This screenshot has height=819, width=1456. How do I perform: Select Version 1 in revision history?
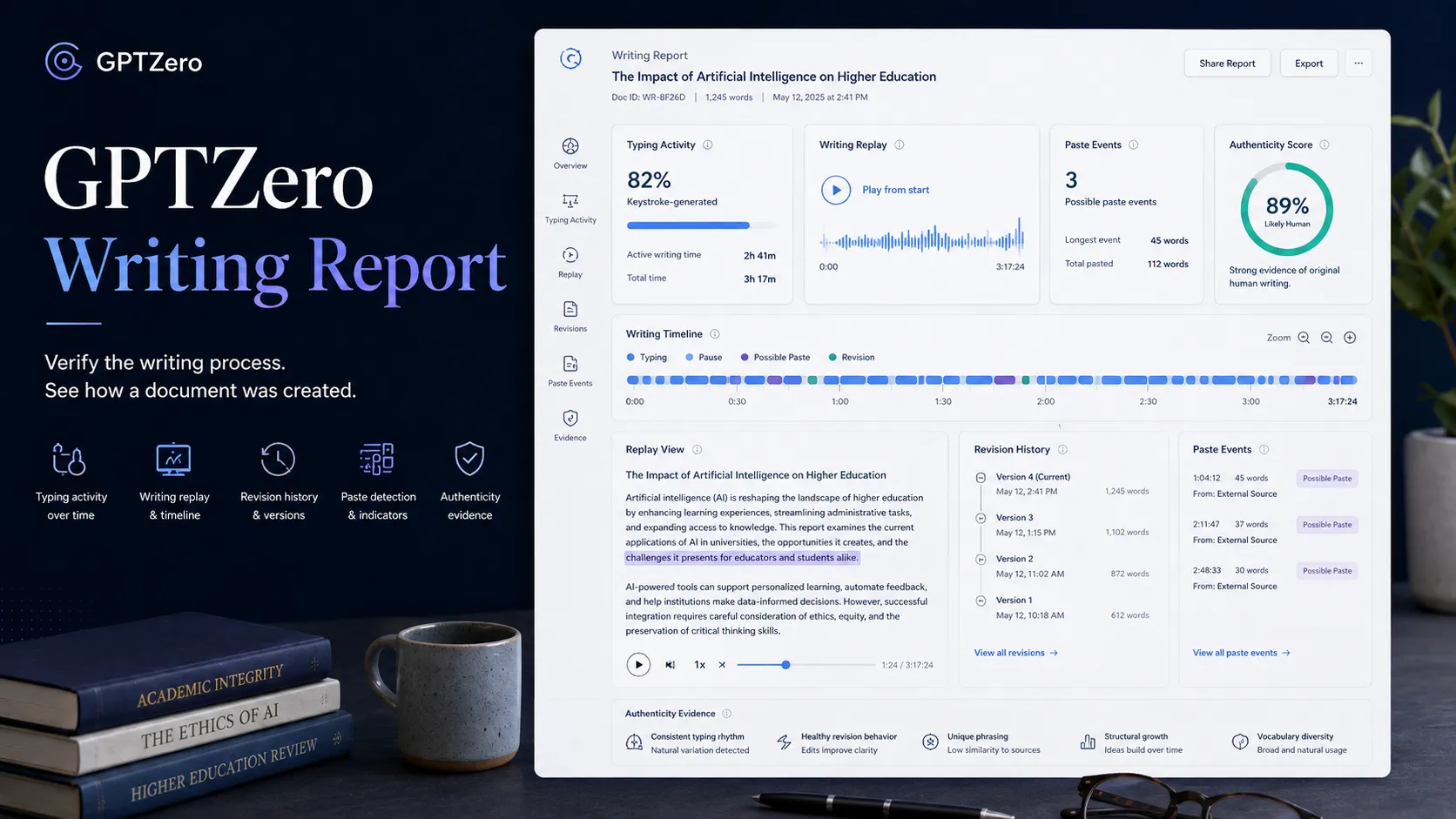point(1062,608)
